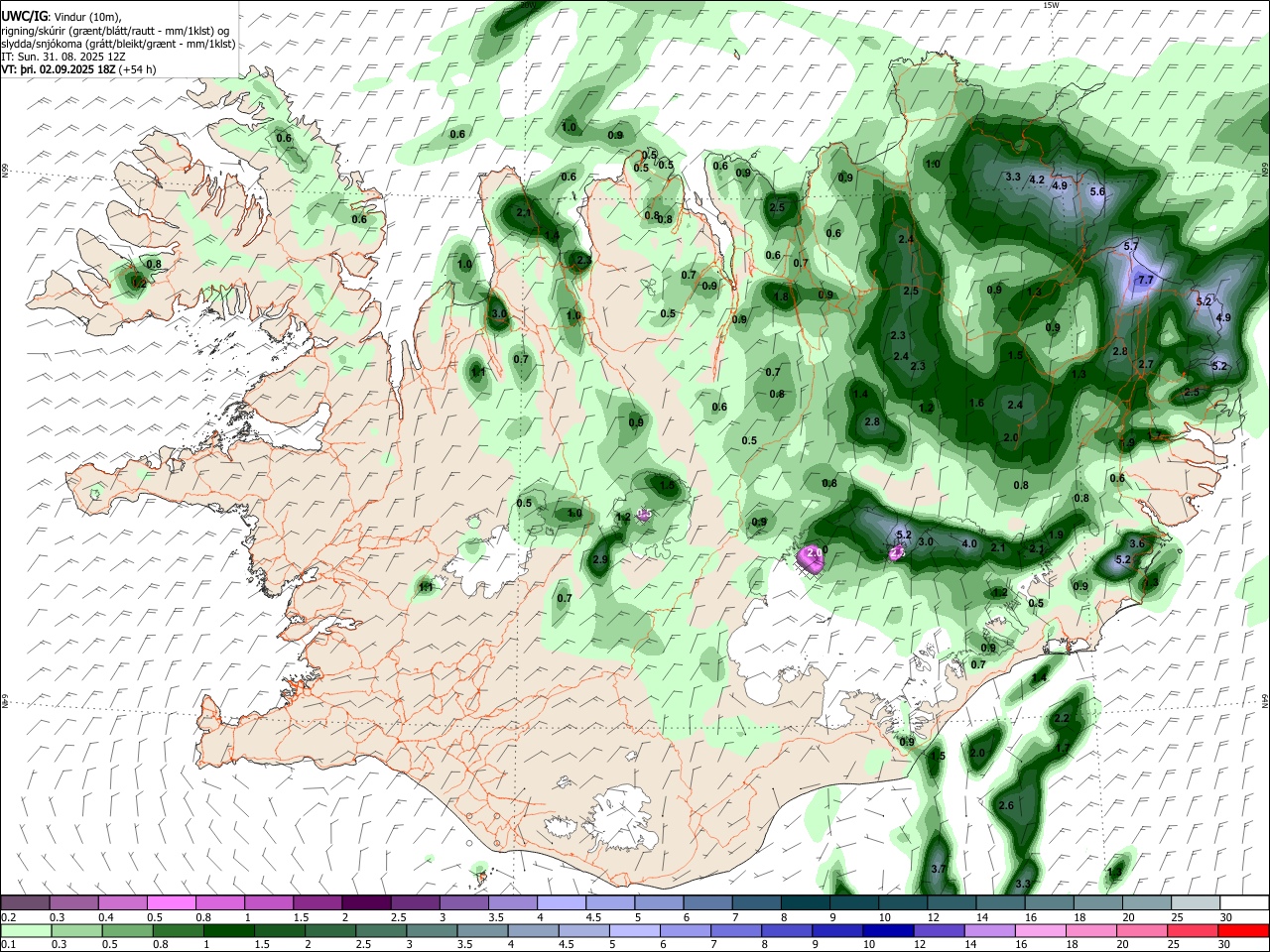The height and width of the screenshot is (952, 1270).
Task: Select the 'IT: Sun. 31. 08. 2025 12Z' line
Action: click(63, 58)
